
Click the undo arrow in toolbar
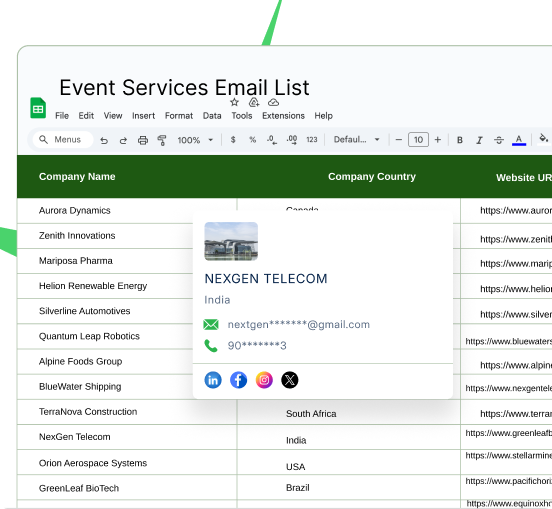104,140
